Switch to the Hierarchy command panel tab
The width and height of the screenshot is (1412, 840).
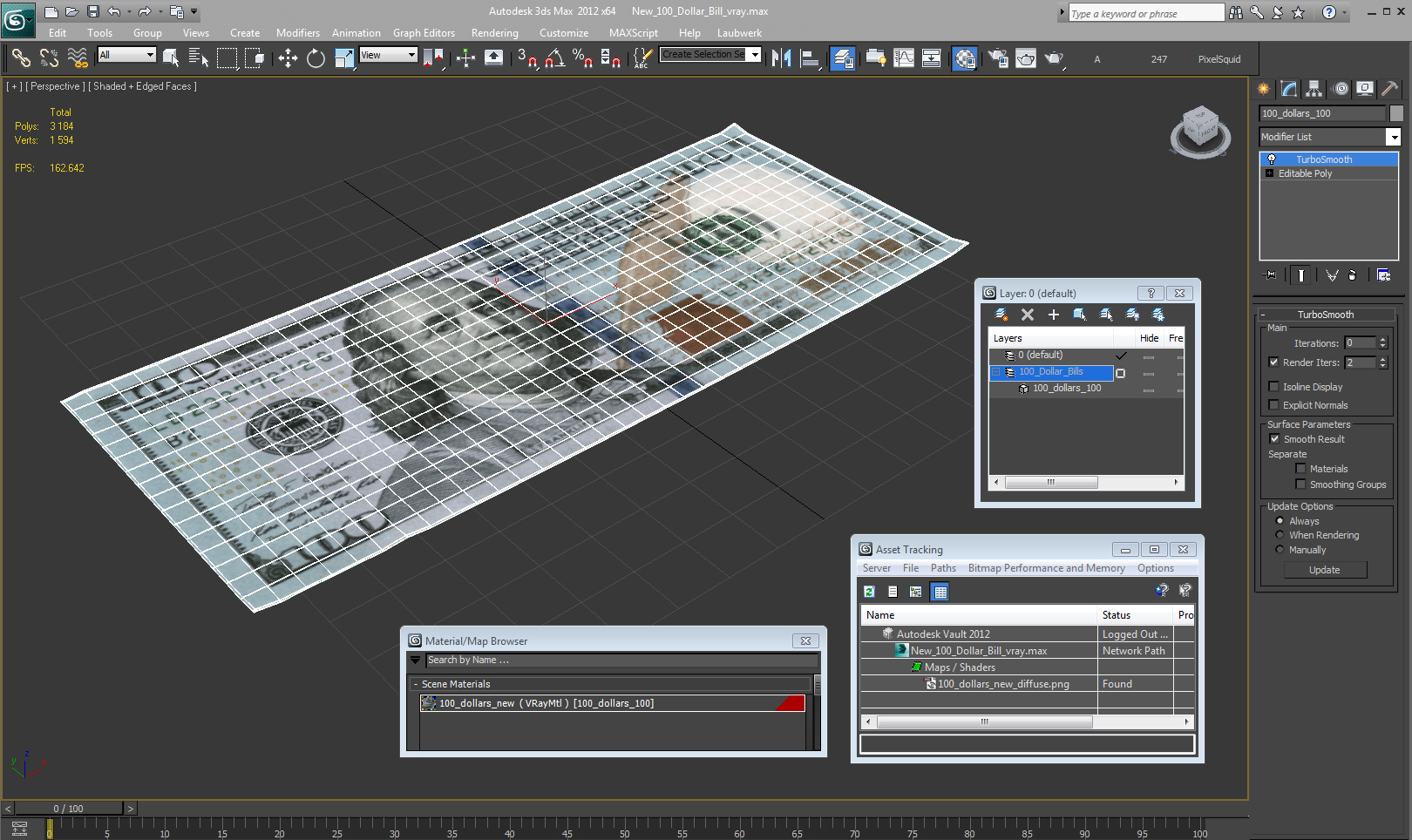[x=1314, y=88]
